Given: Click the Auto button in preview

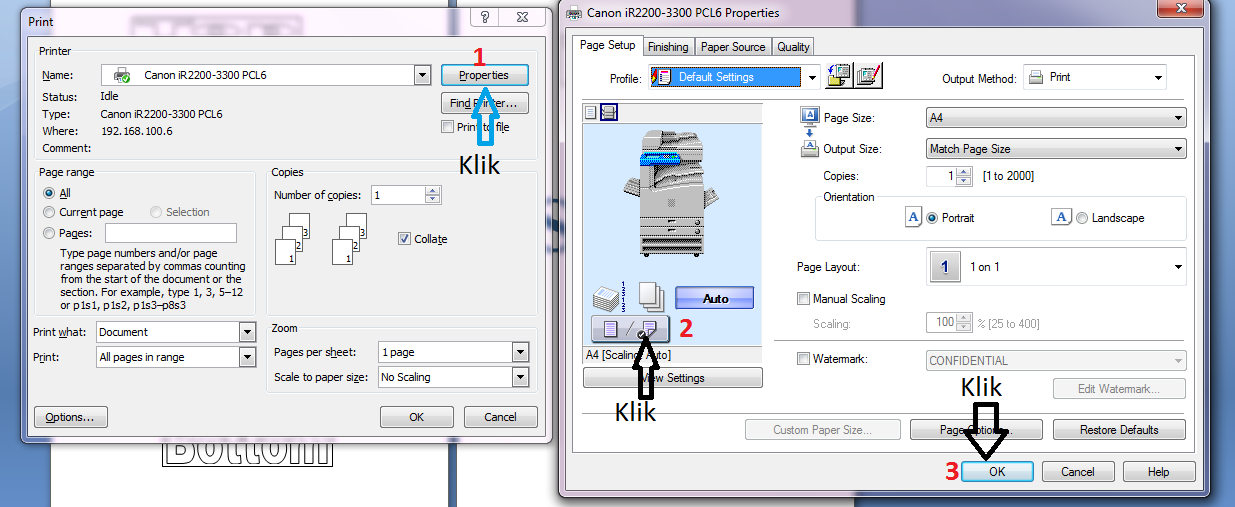Looking at the screenshot, I should 715,298.
